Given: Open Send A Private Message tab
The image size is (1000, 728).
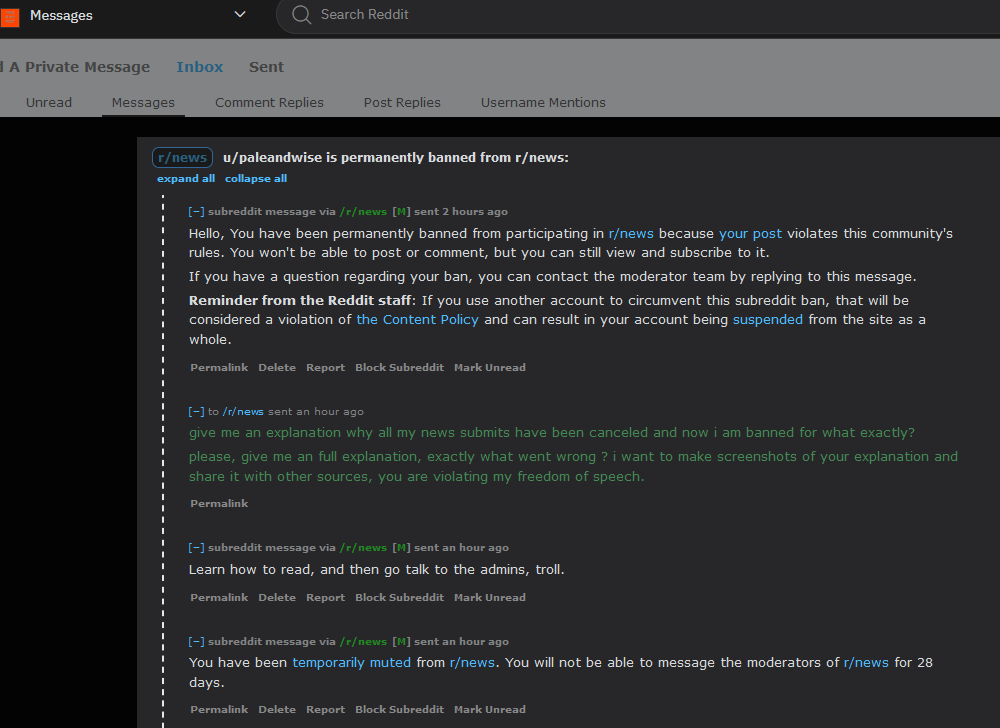Looking at the screenshot, I should (75, 67).
